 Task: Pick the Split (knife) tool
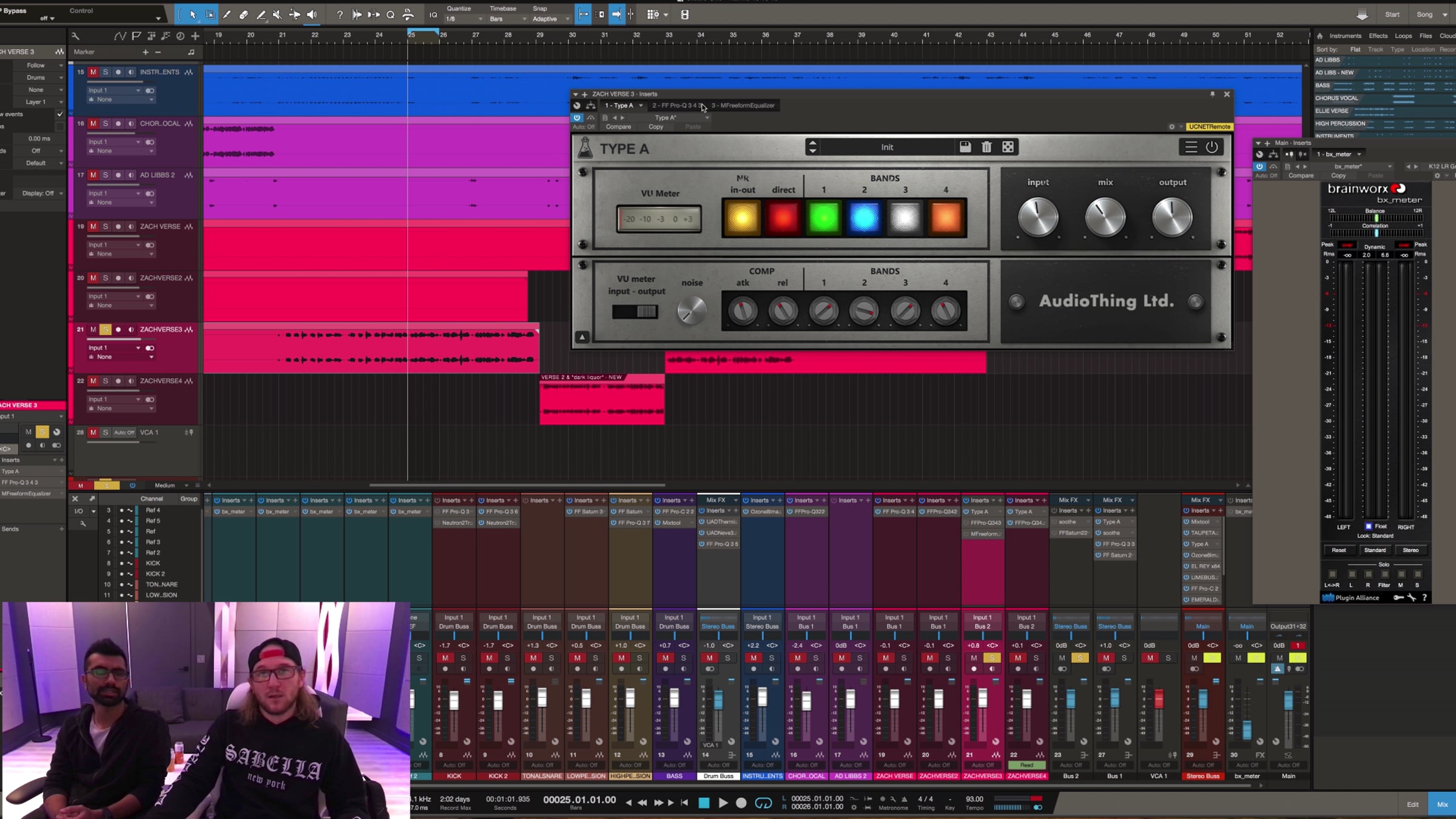(227, 15)
